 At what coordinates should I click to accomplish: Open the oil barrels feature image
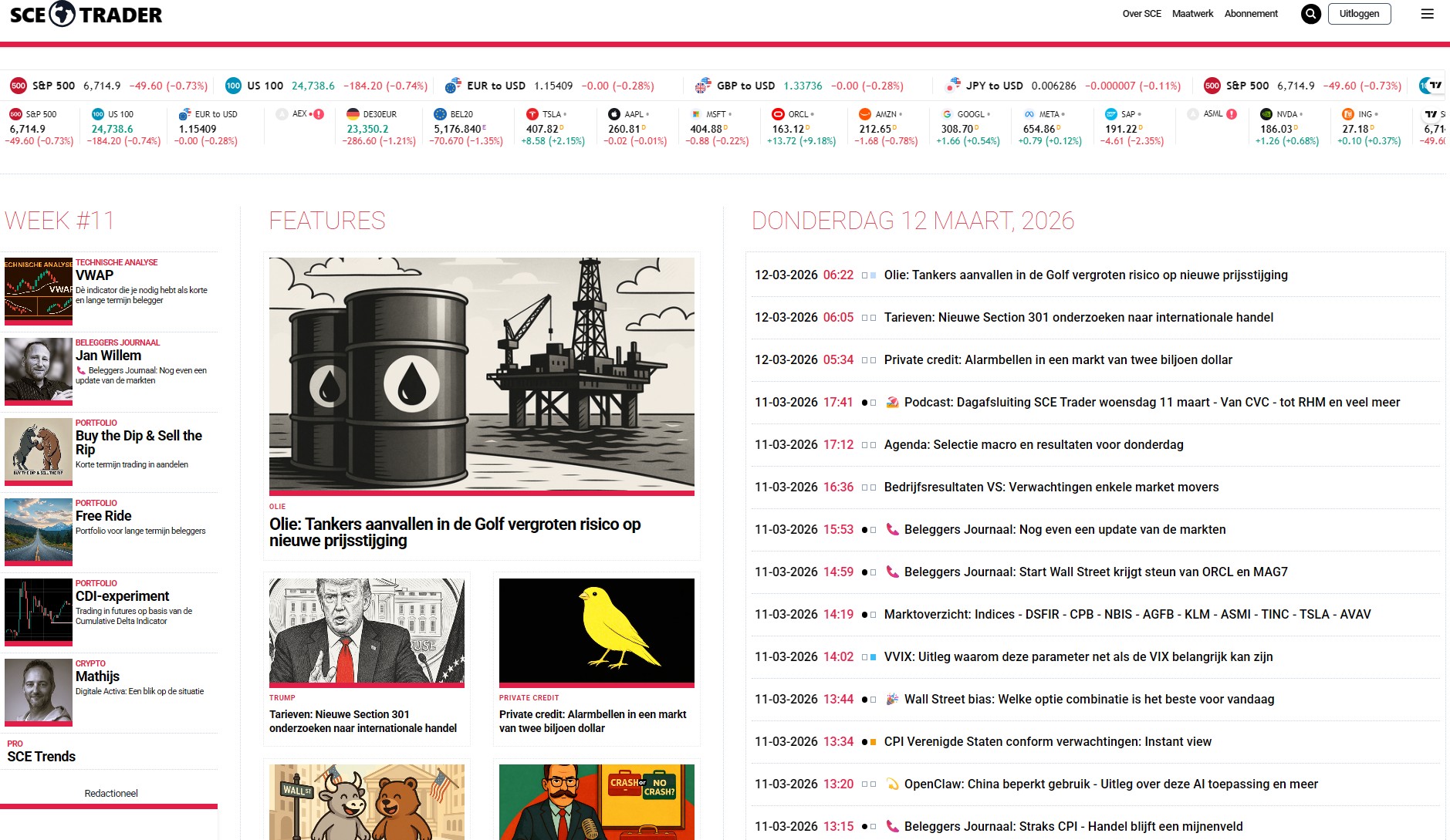pos(482,376)
